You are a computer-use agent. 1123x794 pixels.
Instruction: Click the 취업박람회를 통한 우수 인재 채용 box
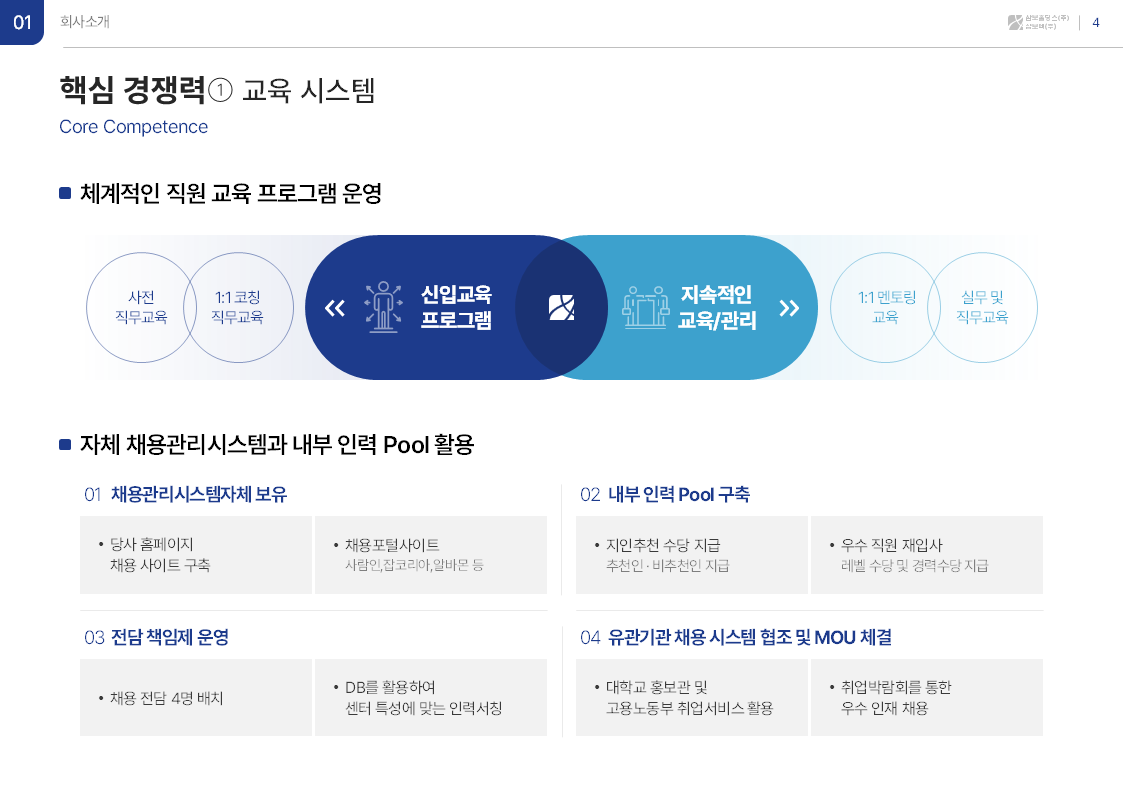(926, 698)
